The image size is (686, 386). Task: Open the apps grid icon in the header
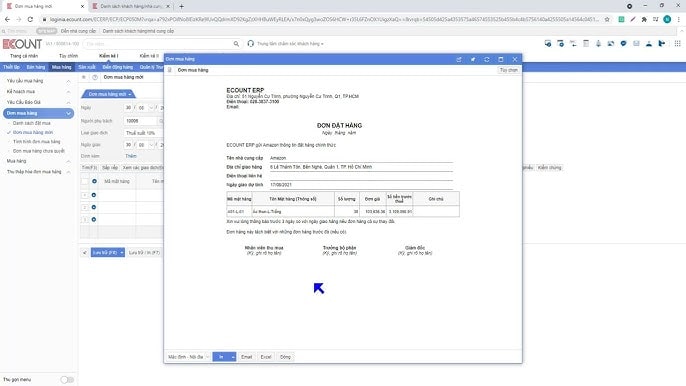coord(677,43)
